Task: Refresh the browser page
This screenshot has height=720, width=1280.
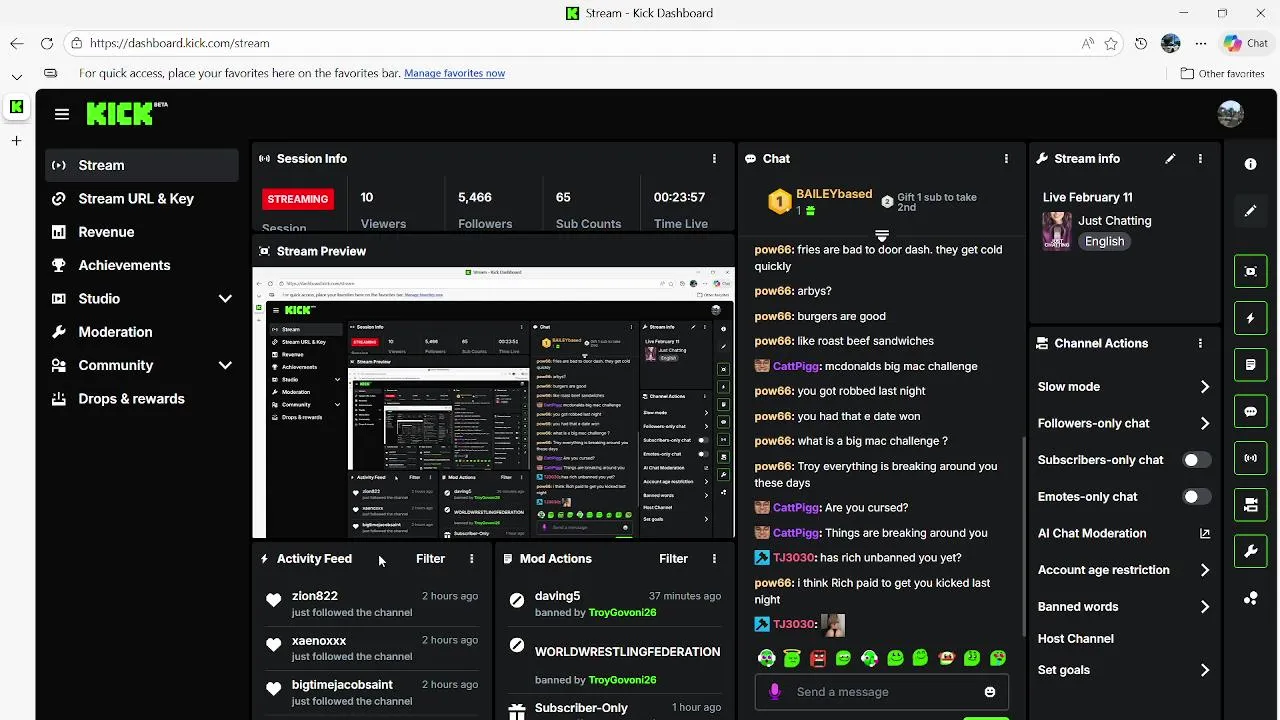Action: click(46, 43)
